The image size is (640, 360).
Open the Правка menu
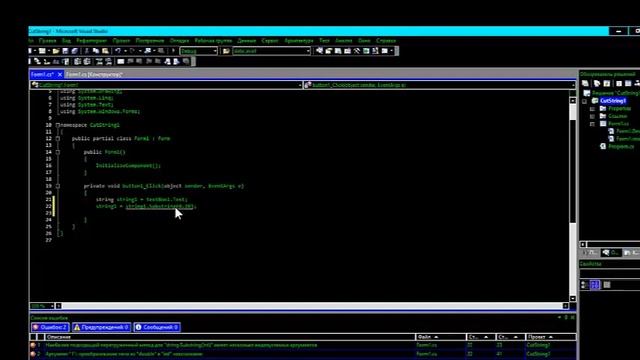[x=48, y=41]
